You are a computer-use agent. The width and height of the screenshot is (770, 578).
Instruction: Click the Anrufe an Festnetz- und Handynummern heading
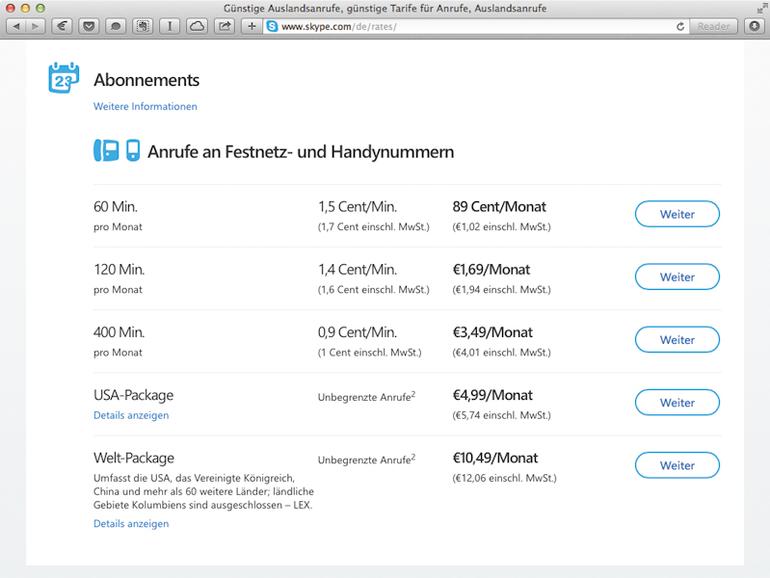301,152
